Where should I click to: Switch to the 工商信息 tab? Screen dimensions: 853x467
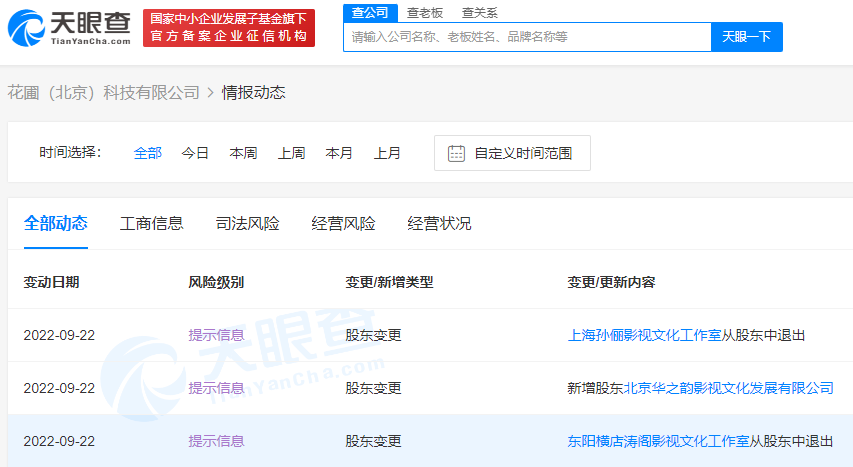coord(151,223)
